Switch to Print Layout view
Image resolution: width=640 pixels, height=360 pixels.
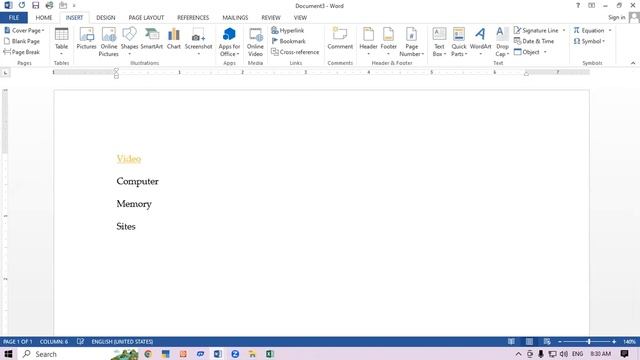pyautogui.click(x=529, y=342)
